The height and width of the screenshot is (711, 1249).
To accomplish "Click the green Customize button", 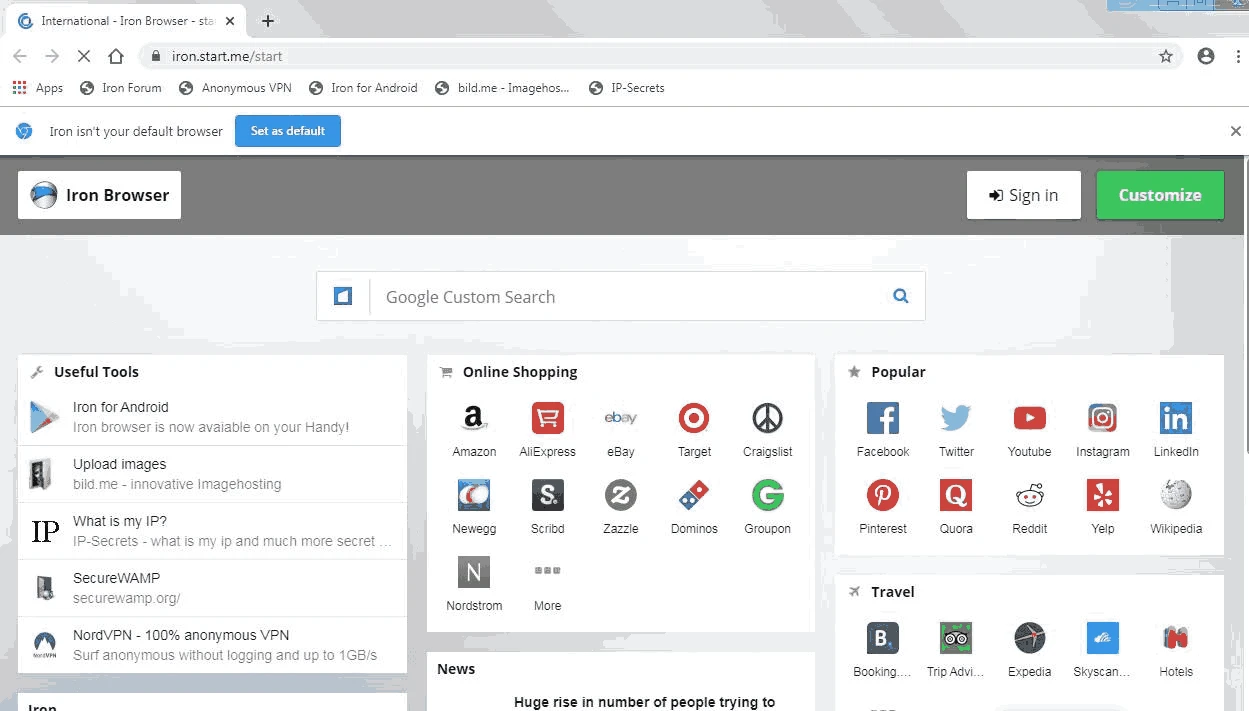I will (1160, 195).
